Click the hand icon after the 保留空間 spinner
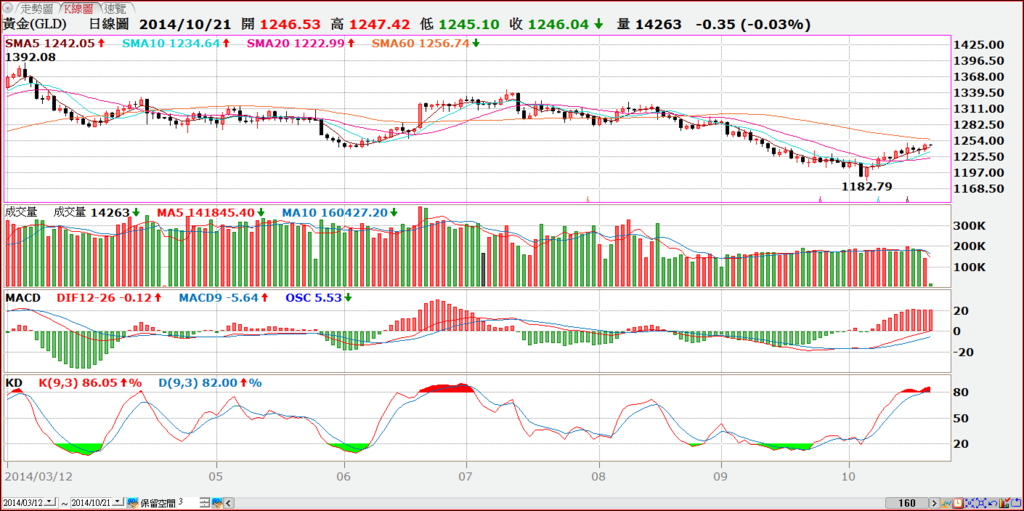1024x511 pixels. click(217, 503)
